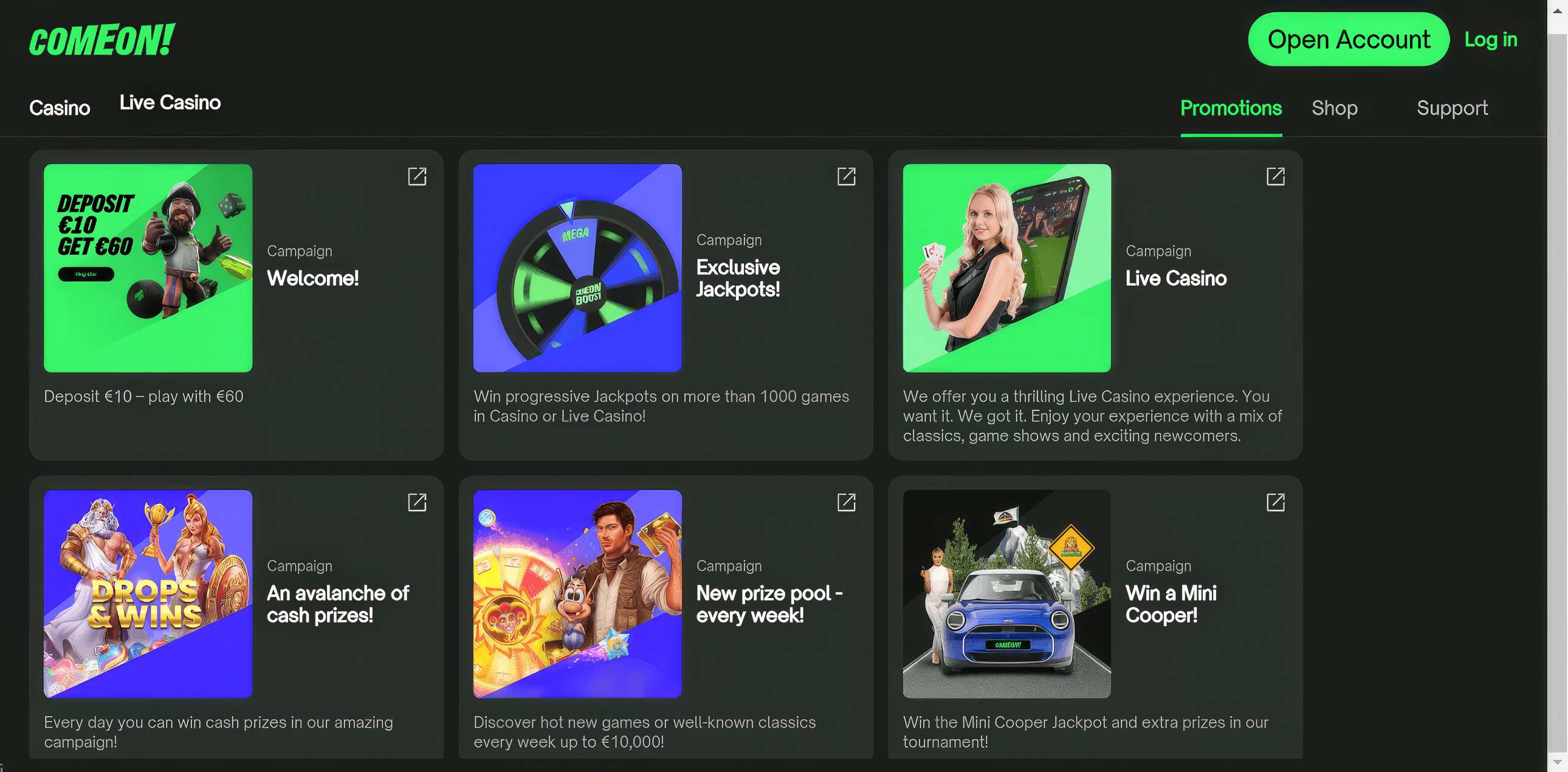Click the Exclusive Jackpots open-in-new icon
This screenshot has height=772, width=1568.
[x=846, y=176]
